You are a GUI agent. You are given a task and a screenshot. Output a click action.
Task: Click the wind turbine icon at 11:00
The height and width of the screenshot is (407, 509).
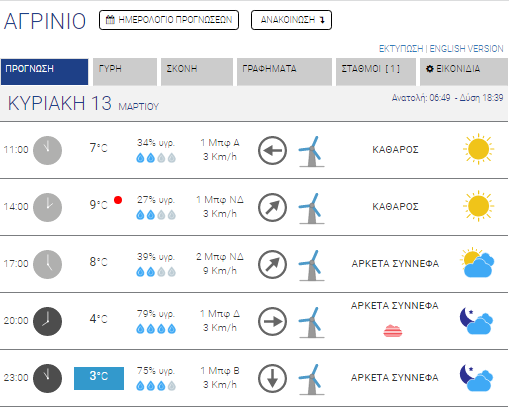tap(311, 151)
